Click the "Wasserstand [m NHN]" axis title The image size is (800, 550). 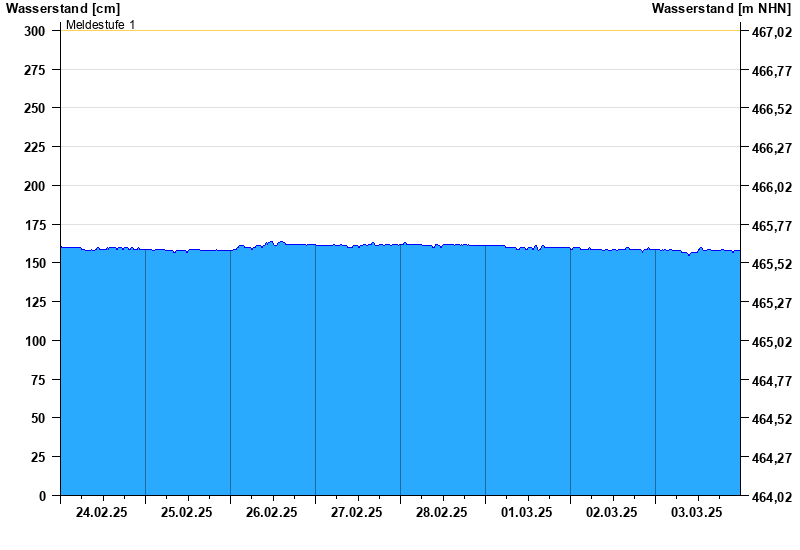point(721,8)
